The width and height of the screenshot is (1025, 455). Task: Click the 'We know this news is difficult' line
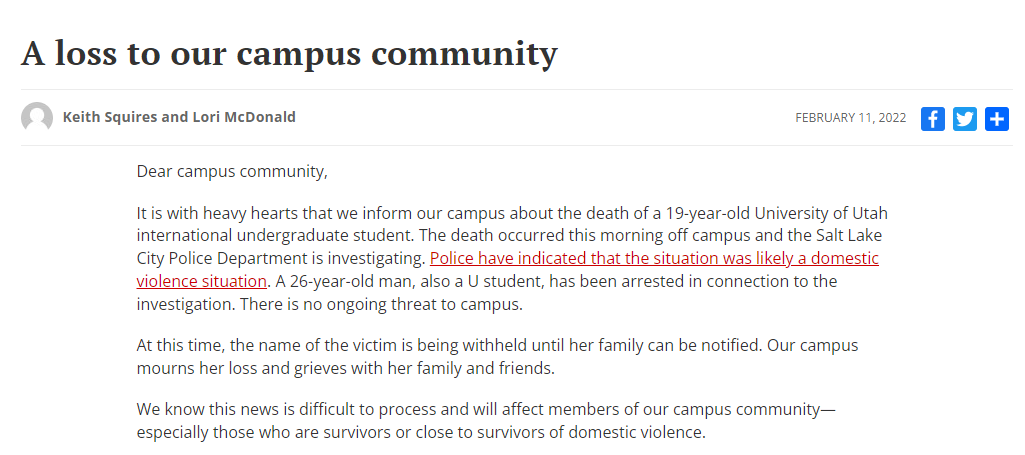(x=486, y=410)
